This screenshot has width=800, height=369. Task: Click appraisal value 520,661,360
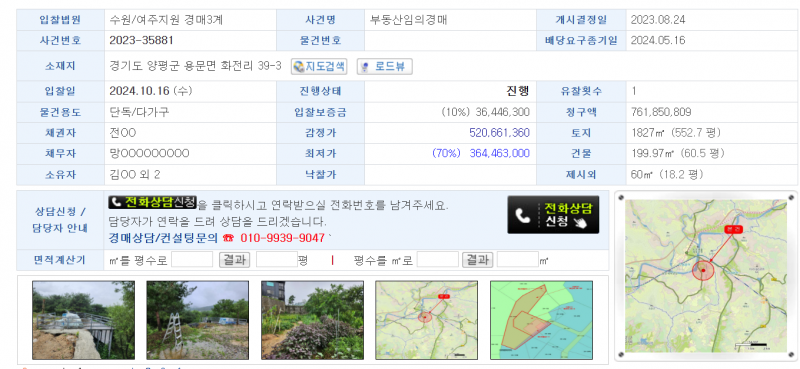pyautogui.click(x=499, y=133)
